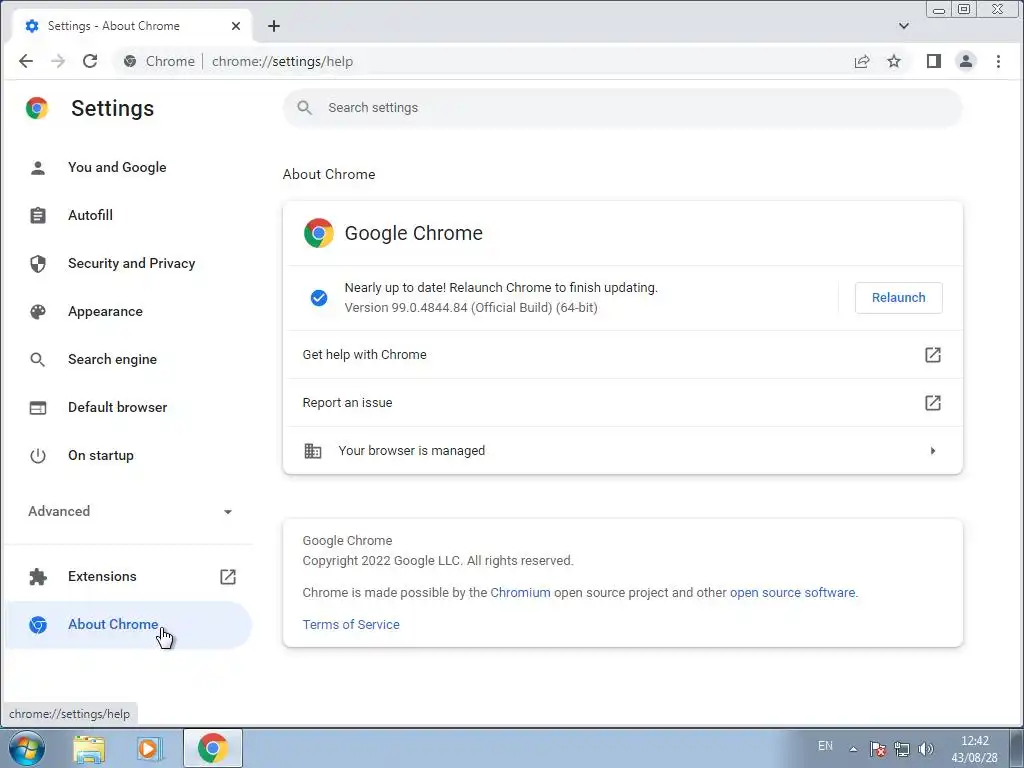Open the Terms of Service link
Screen dimensions: 1024x768
[x=351, y=624]
